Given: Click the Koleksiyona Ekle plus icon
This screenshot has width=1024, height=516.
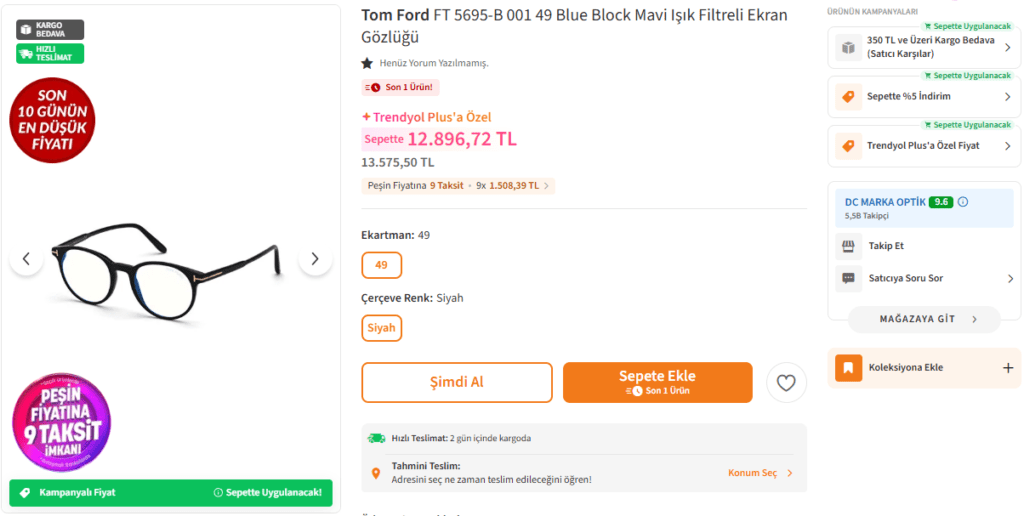Looking at the screenshot, I should (1007, 368).
